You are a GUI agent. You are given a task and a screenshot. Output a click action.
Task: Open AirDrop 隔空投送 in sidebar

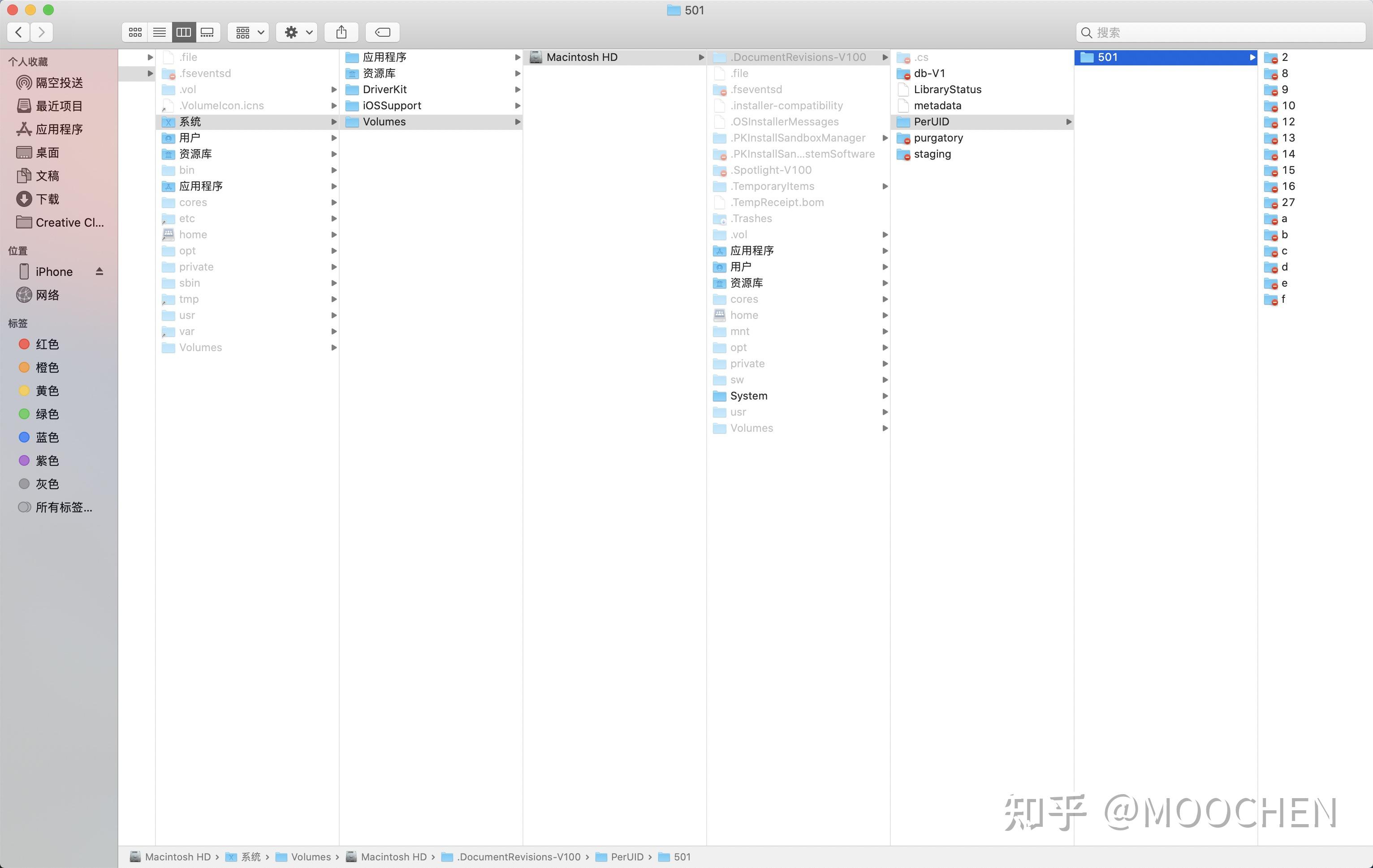(x=59, y=83)
